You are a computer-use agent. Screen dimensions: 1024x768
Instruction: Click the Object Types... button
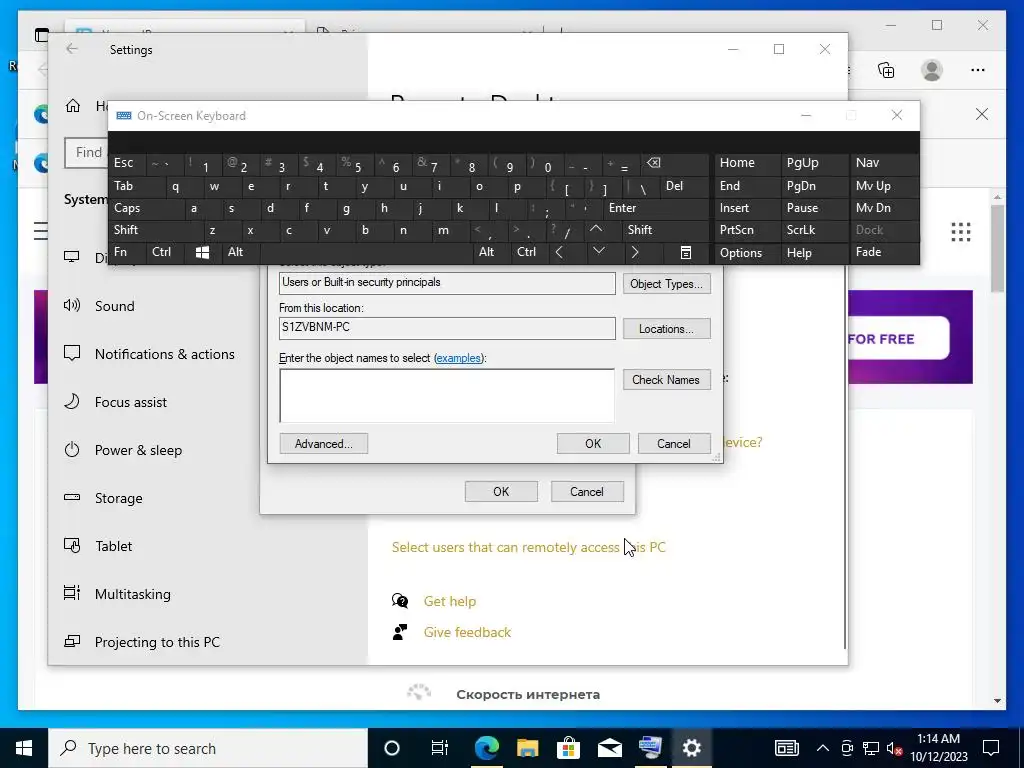click(666, 283)
